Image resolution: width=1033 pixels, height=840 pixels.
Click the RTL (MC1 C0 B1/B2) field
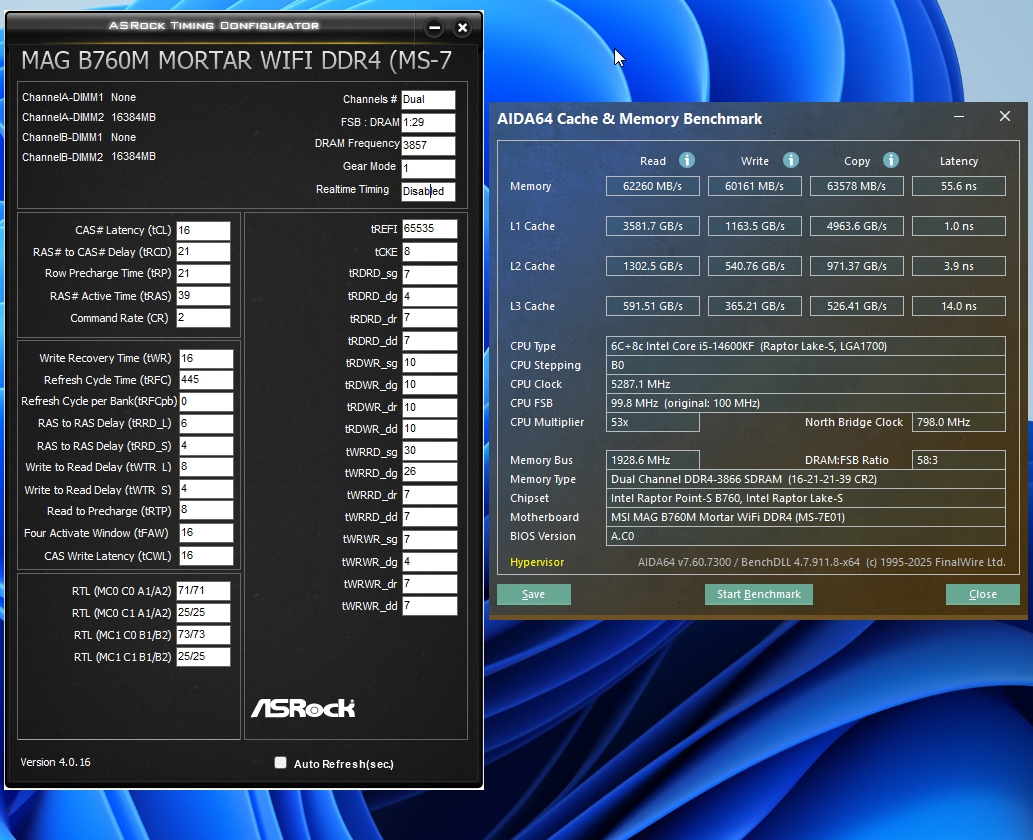(x=204, y=634)
